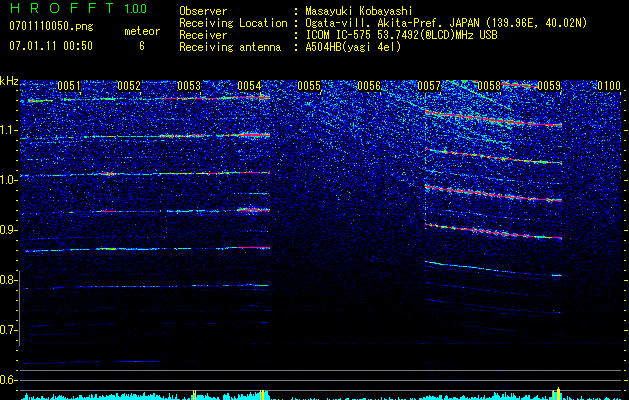Click the 0.8 kHz frequency axis label
This screenshot has width=629, height=400.
click(9, 280)
